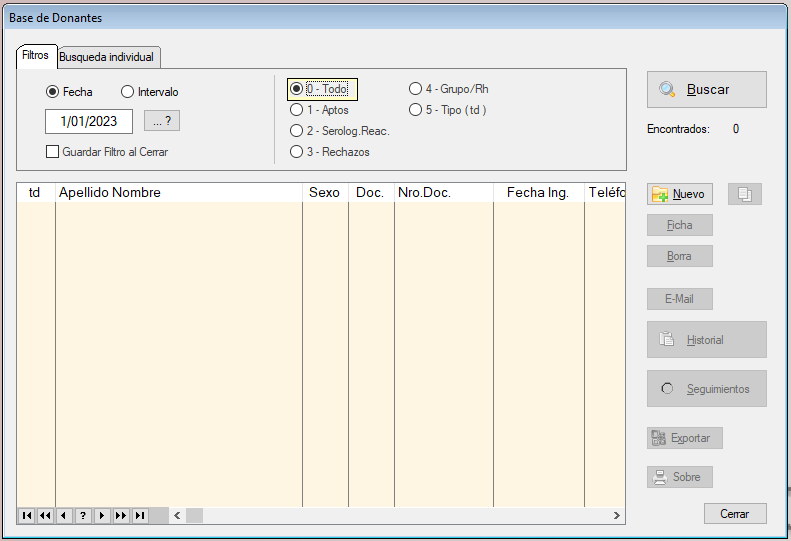Click the horizontal scrollbar right arrow
This screenshot has height=541, width=791.
point(617,515)
